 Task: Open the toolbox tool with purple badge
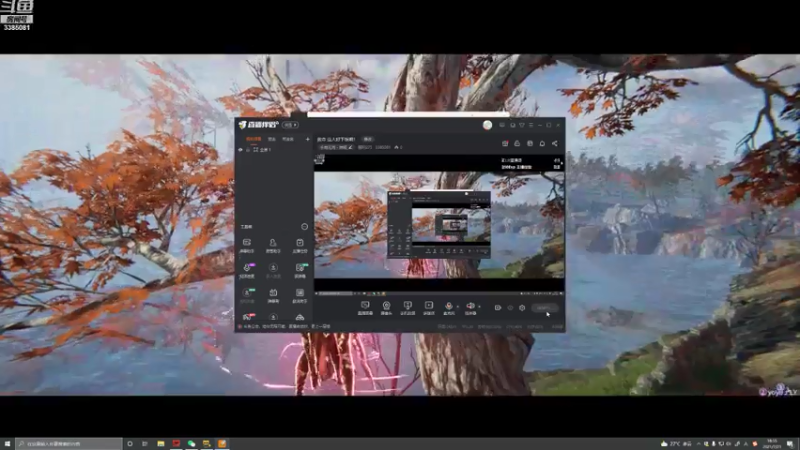(x=247, y=270)
